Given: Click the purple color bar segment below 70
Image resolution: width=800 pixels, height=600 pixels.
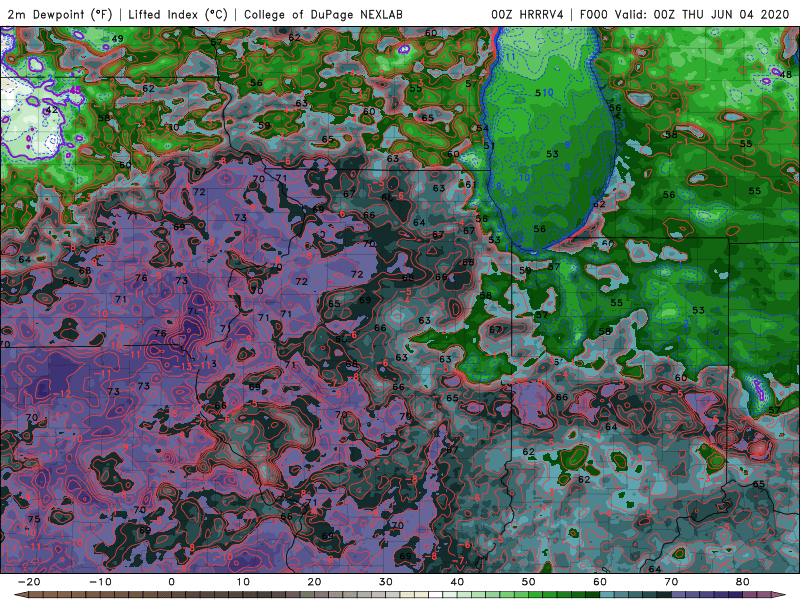Looking at the screenshot, I should point(677,595).
